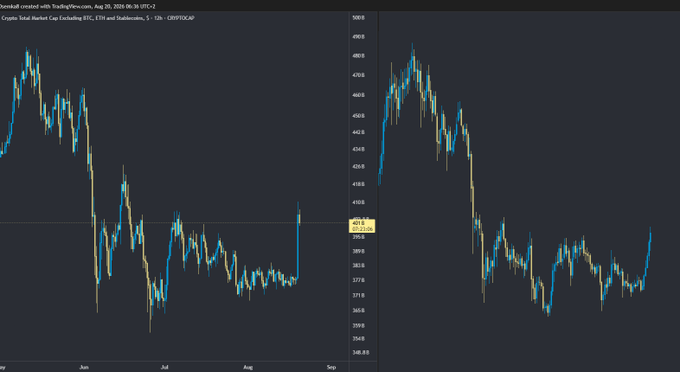Image resolution: width=680 pixels, height=372 pixels.
Task: Click the '395 B' price axis label
Action: coord(358,237)
